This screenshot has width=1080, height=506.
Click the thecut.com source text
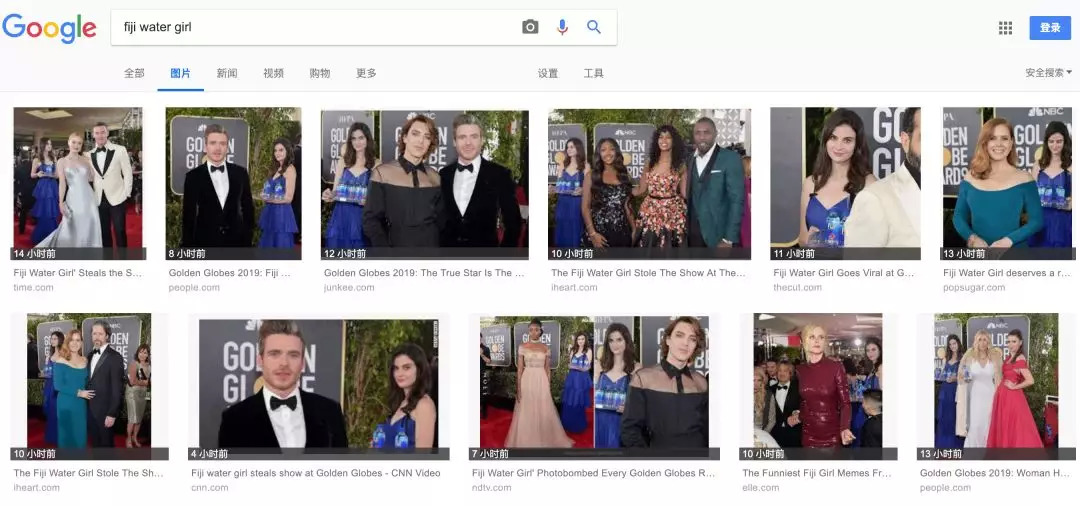tap(798, 287)
